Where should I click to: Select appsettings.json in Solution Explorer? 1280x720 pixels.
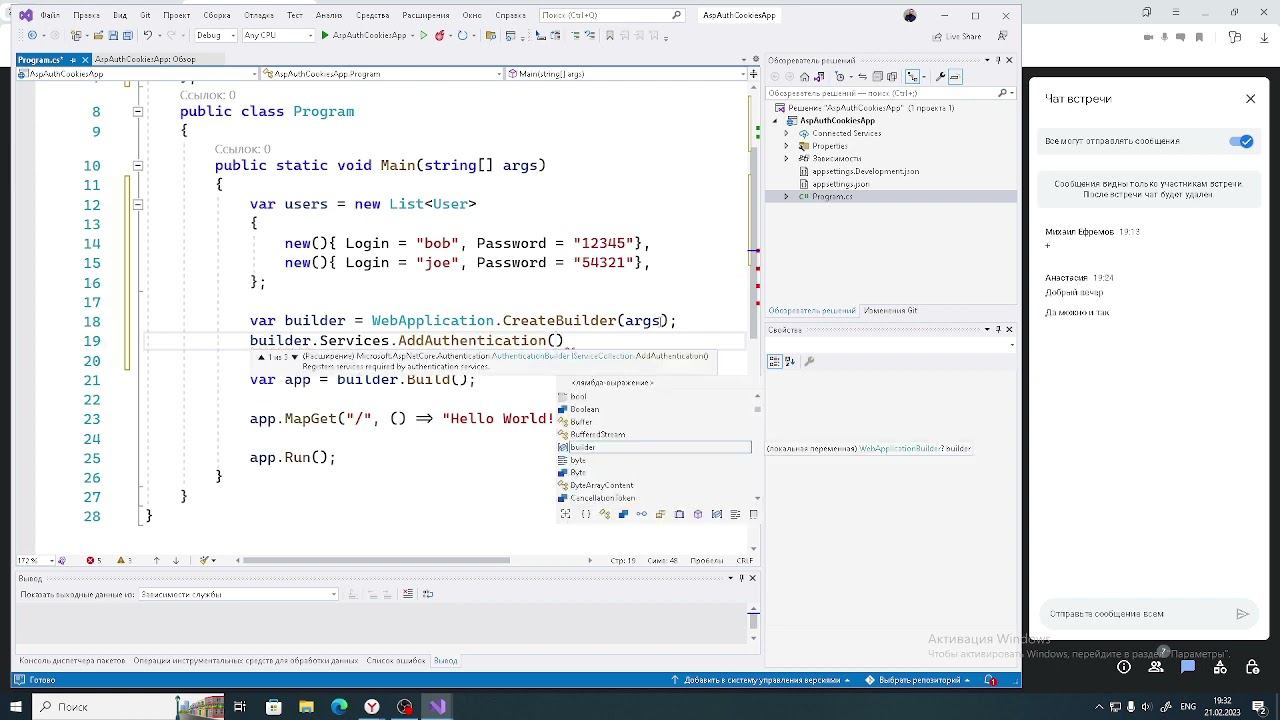(841, 184)
